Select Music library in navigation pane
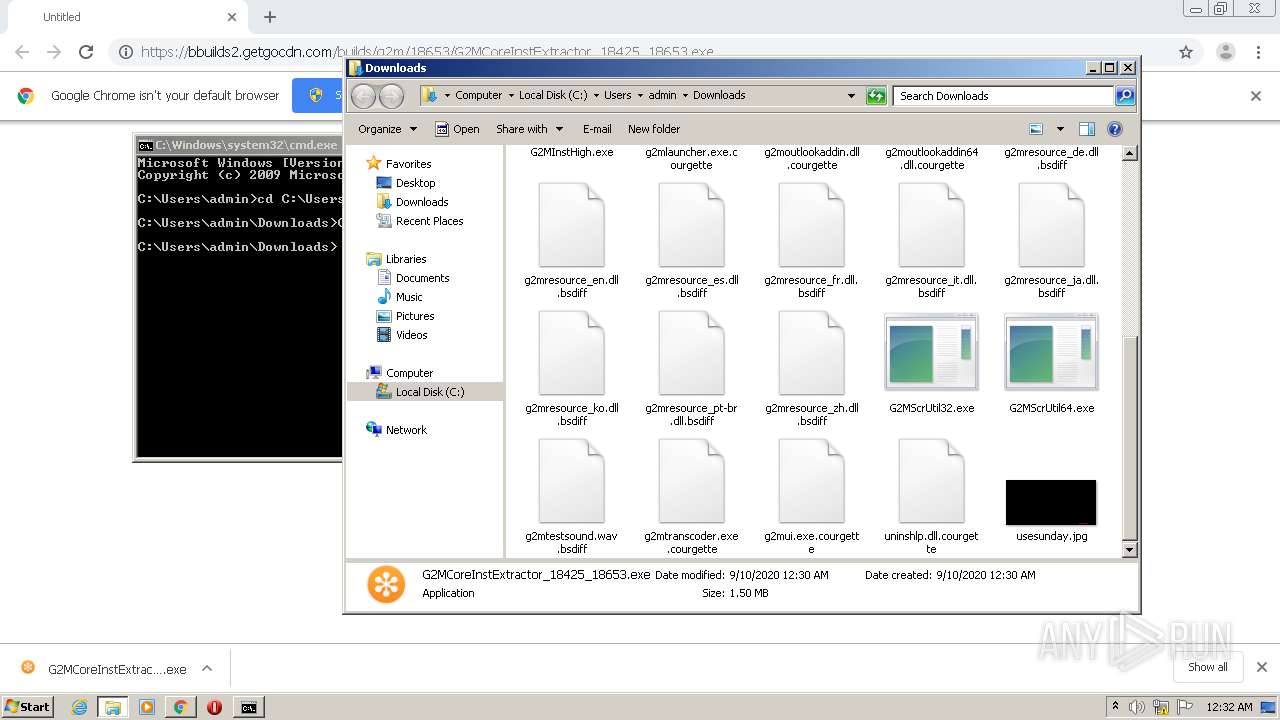The height and width of the screenshot is (720, 1280). point(400,297)
